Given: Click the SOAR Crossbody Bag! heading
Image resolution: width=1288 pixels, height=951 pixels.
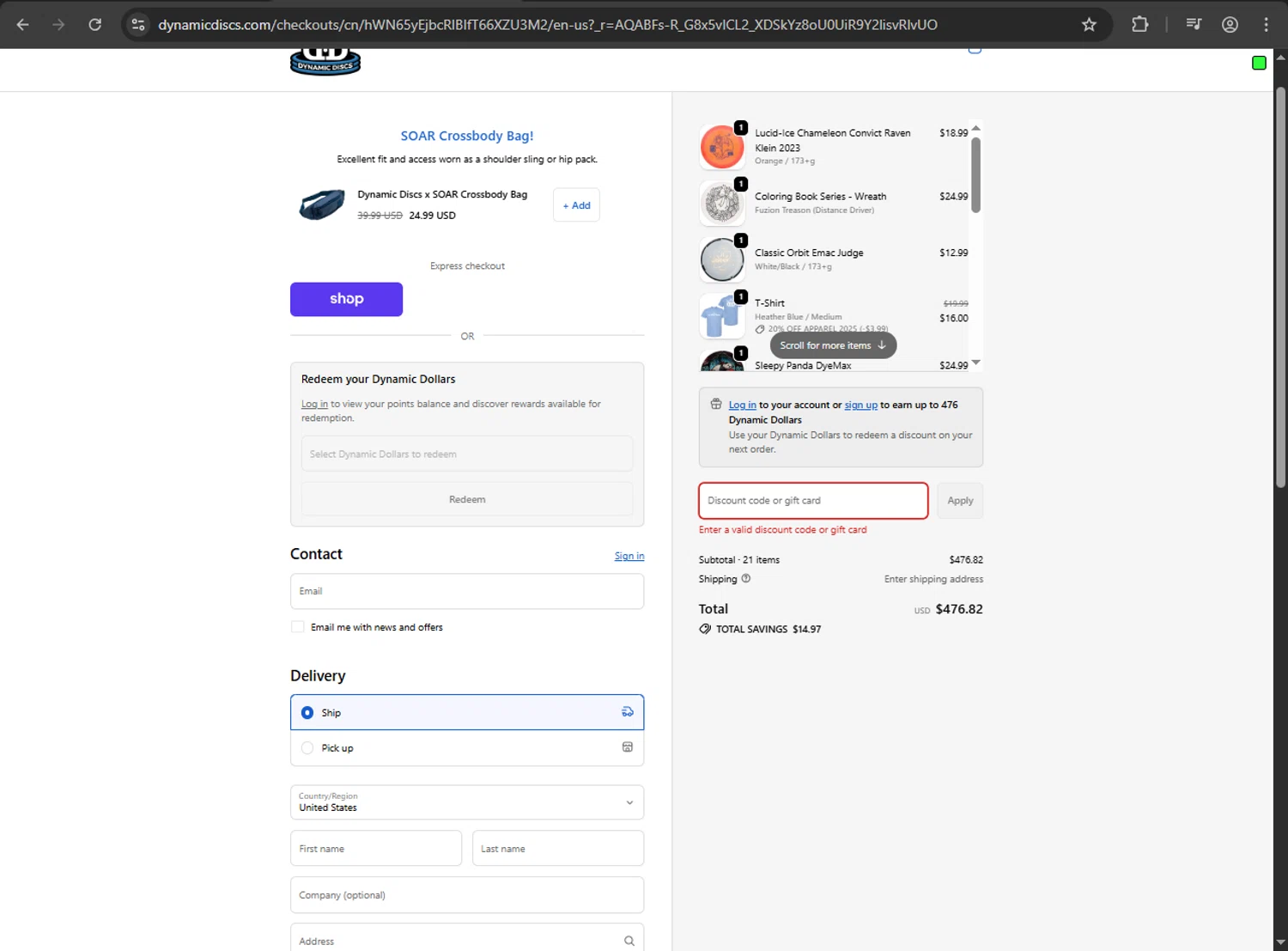Looking at the screenshot, I should [467, 136].
